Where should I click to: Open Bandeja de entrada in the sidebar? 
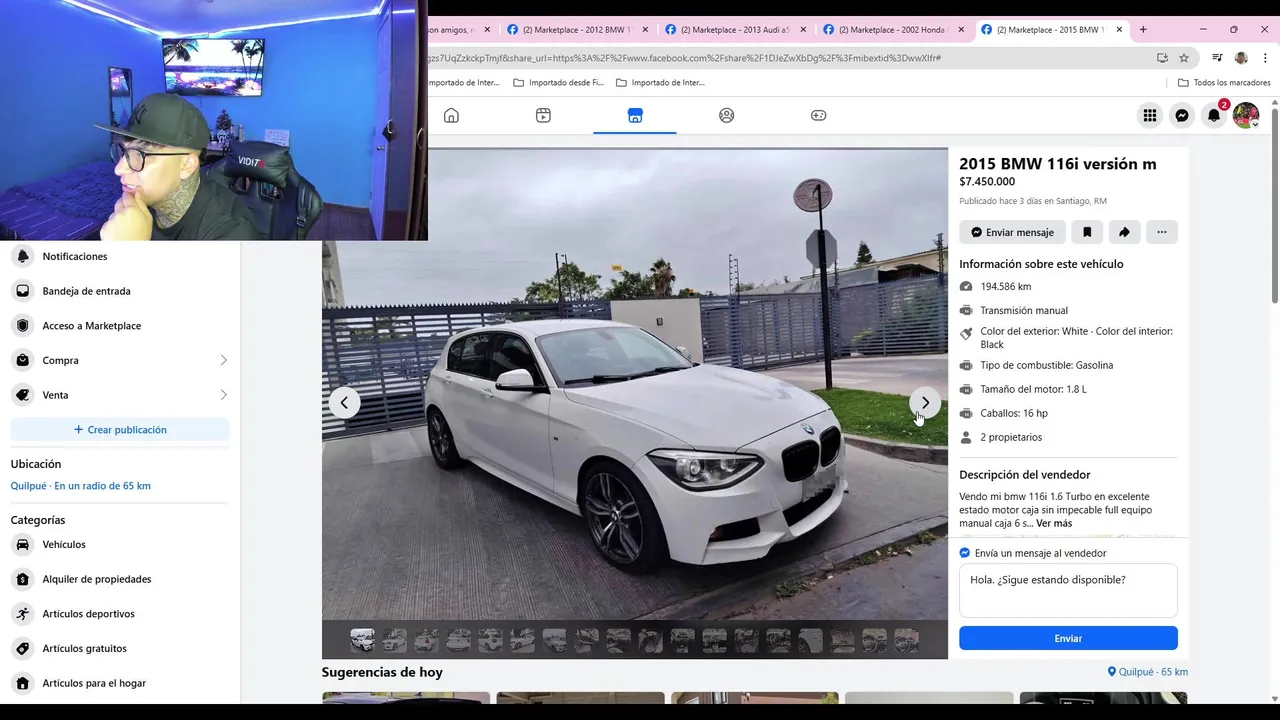click(120, 291)
